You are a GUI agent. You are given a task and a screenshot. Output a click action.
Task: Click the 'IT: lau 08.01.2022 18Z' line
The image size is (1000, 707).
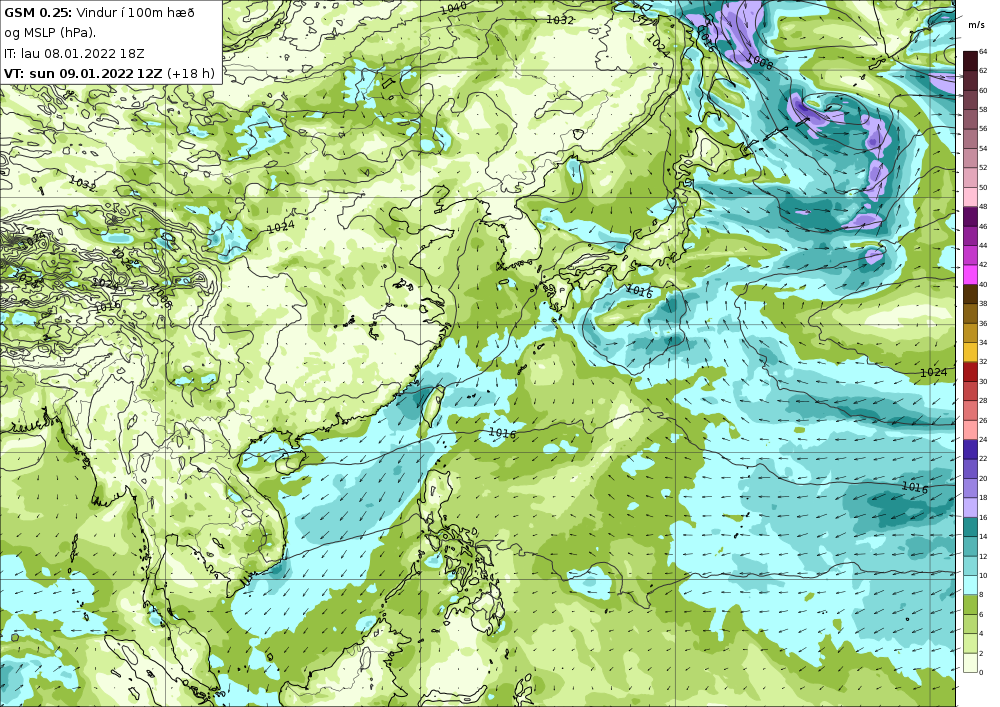[74, 54]
